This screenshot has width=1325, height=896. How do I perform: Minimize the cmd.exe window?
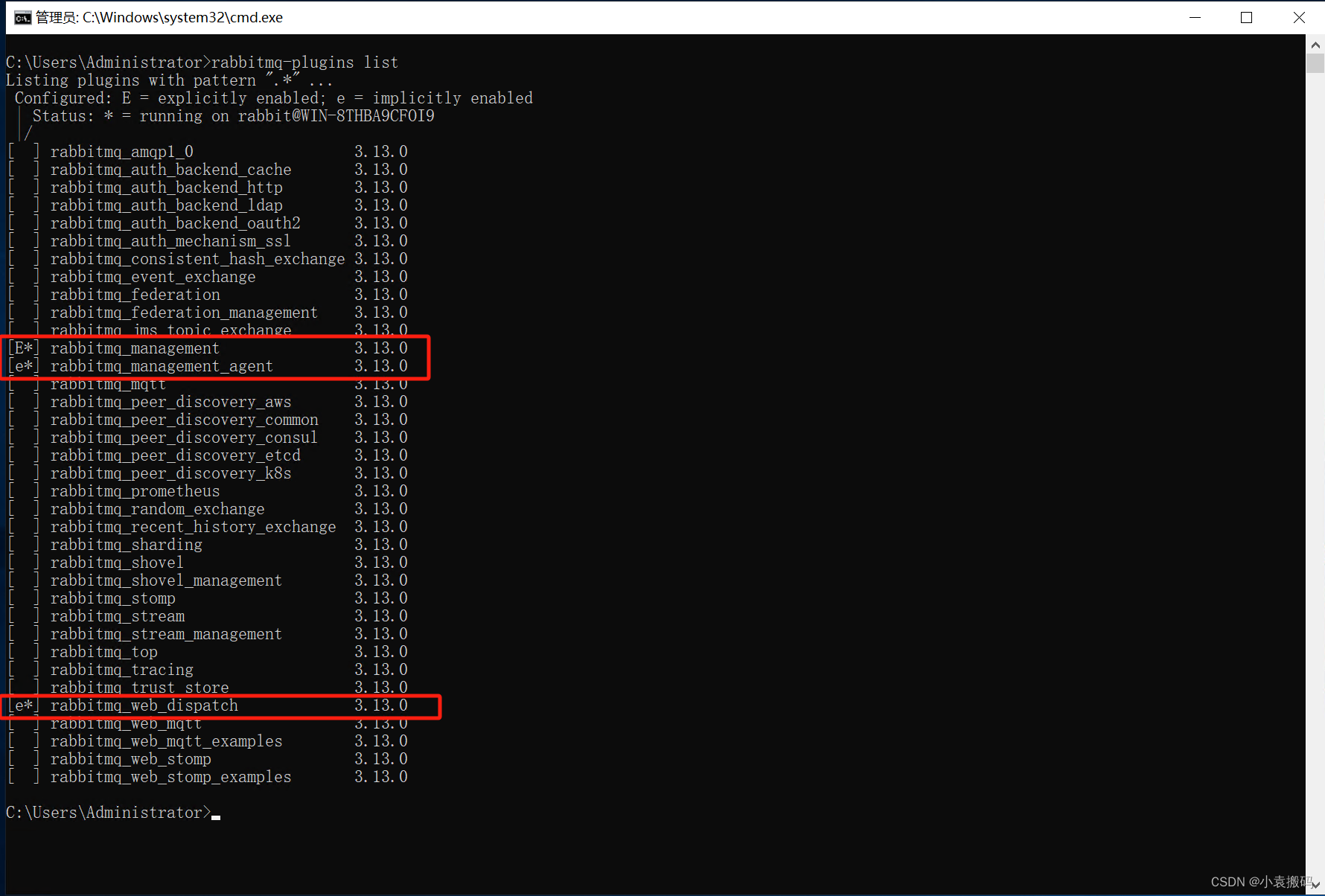coord(1195,17)
